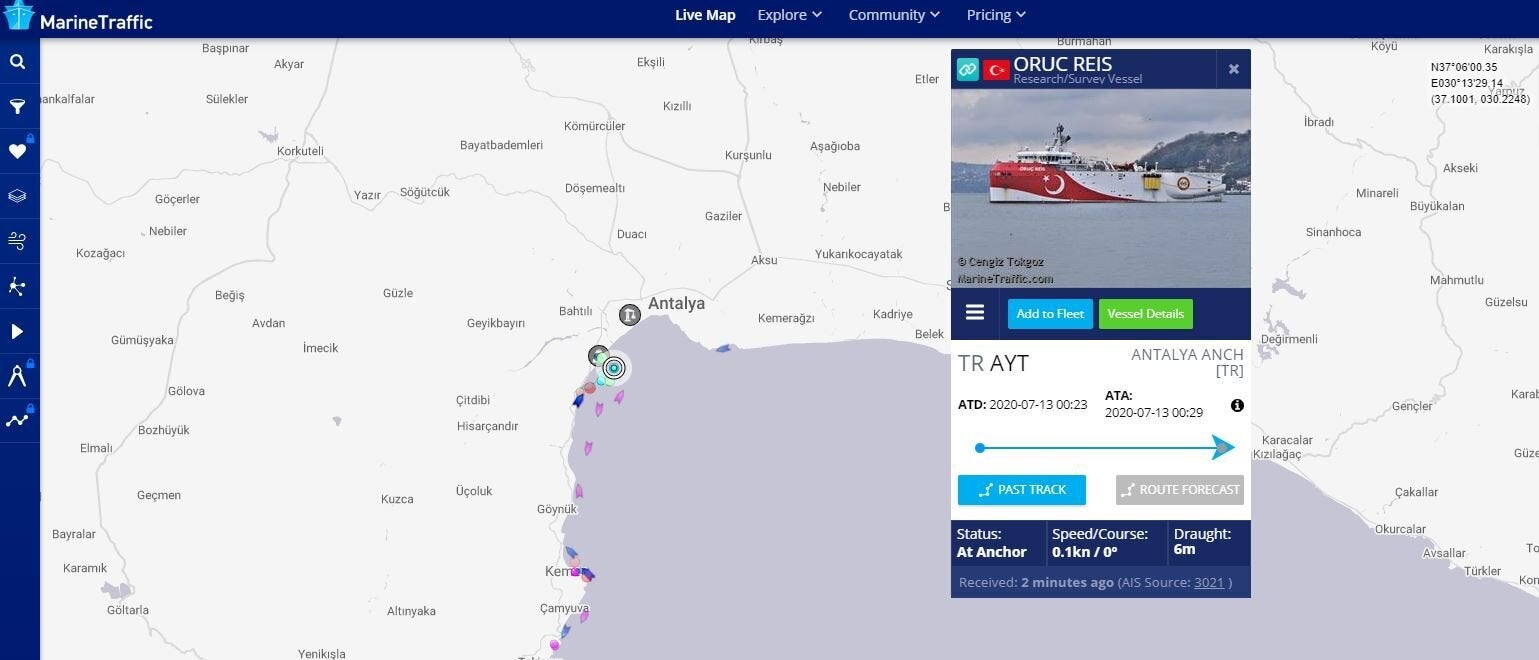This screenshot has width=1539, height=660.
Task: Open the hamburger menu in vessel panel
Action: point(975,313)
